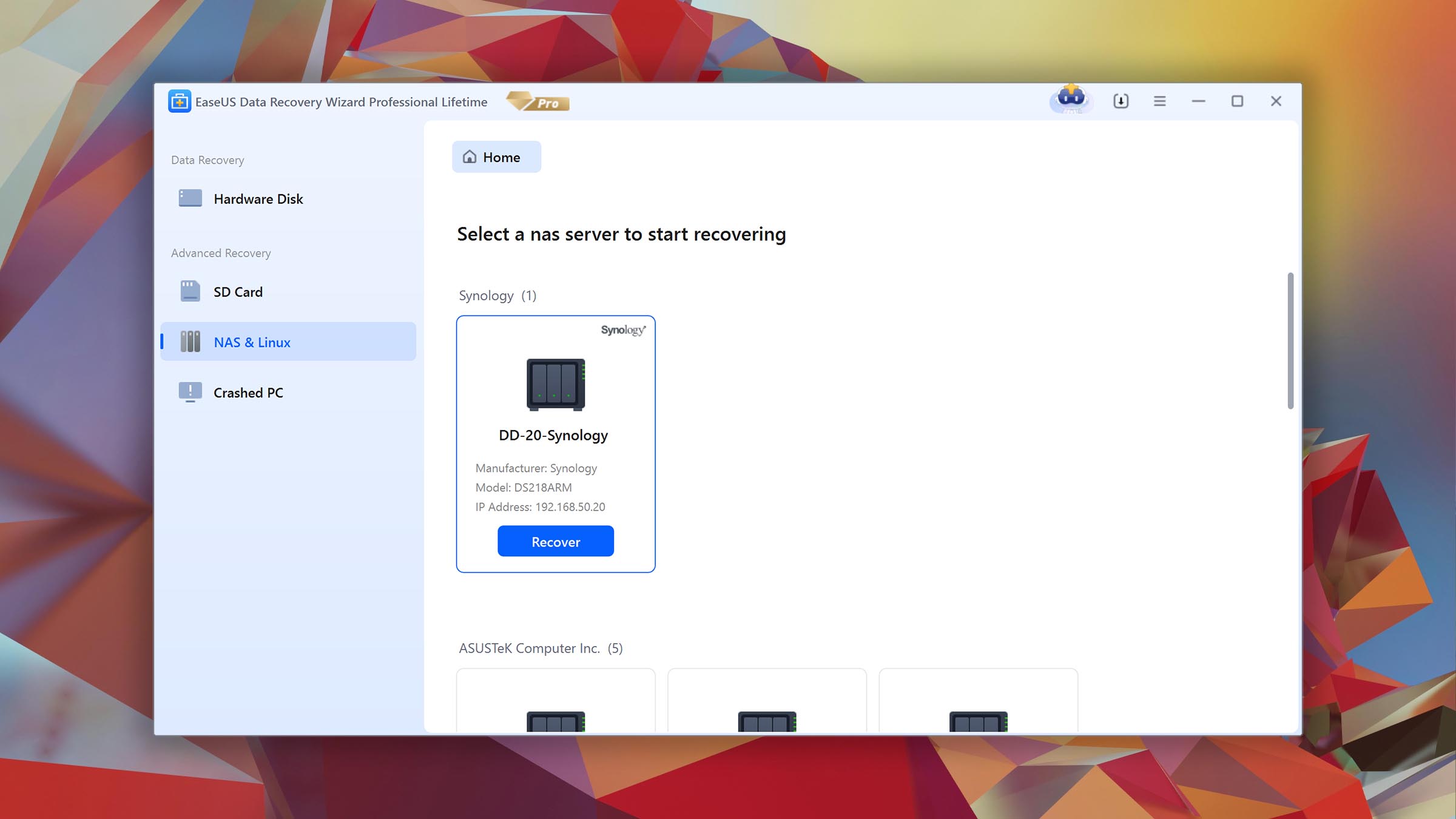Toggle Advanced Recovery section visibility
The width and height of the screenshot is (1456, 819).
221,253
